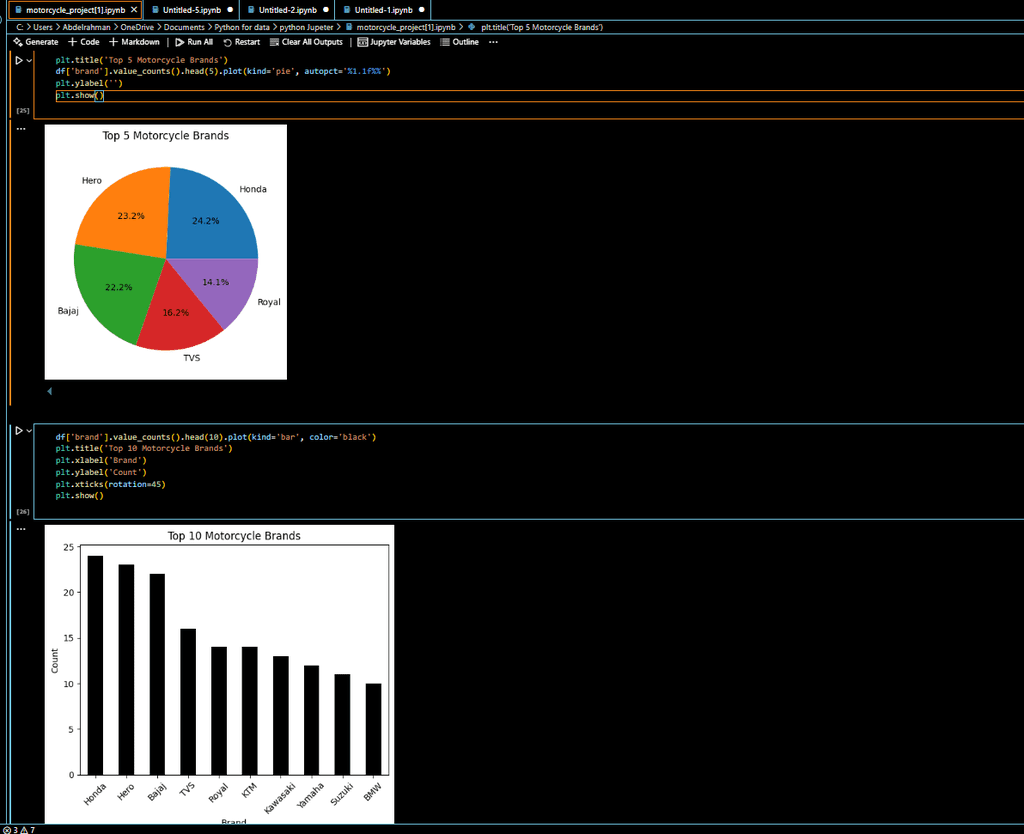This screenshot has width=1024, height=834.
Task: Click the unsaved dot on Untitled-1.ipynb tab
Action: click(x=422, y=10)
